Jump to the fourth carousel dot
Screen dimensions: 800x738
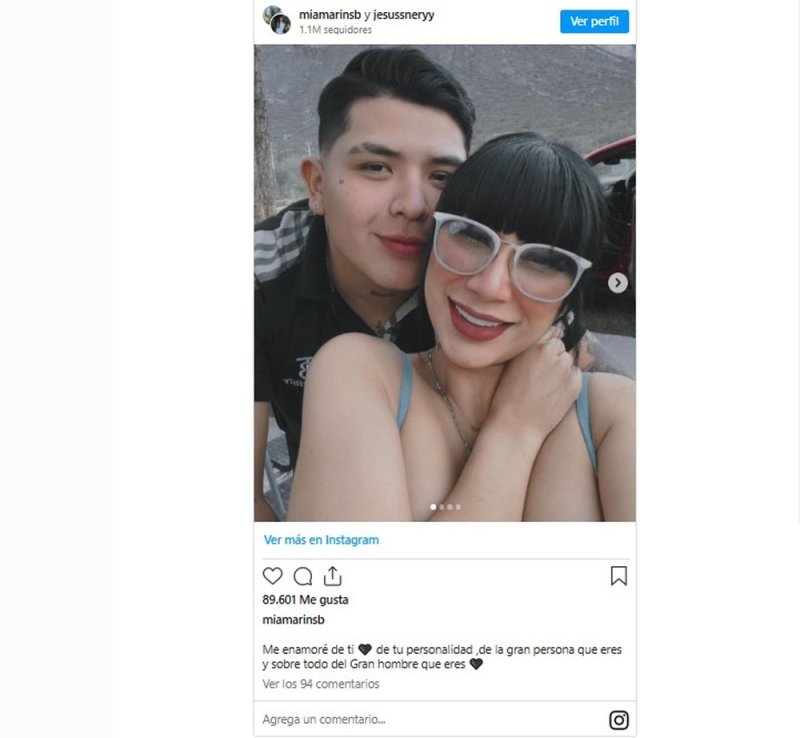click(458, 507)
